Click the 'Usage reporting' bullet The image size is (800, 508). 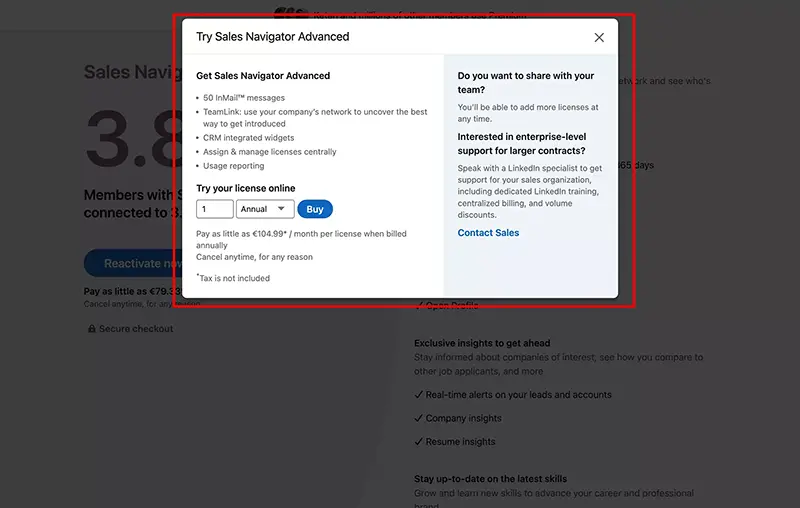point(234,166)
